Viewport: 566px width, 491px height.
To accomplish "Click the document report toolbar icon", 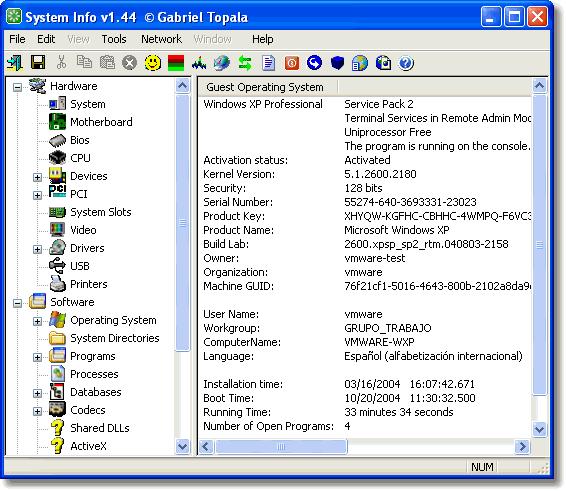I will pos(268,63).
